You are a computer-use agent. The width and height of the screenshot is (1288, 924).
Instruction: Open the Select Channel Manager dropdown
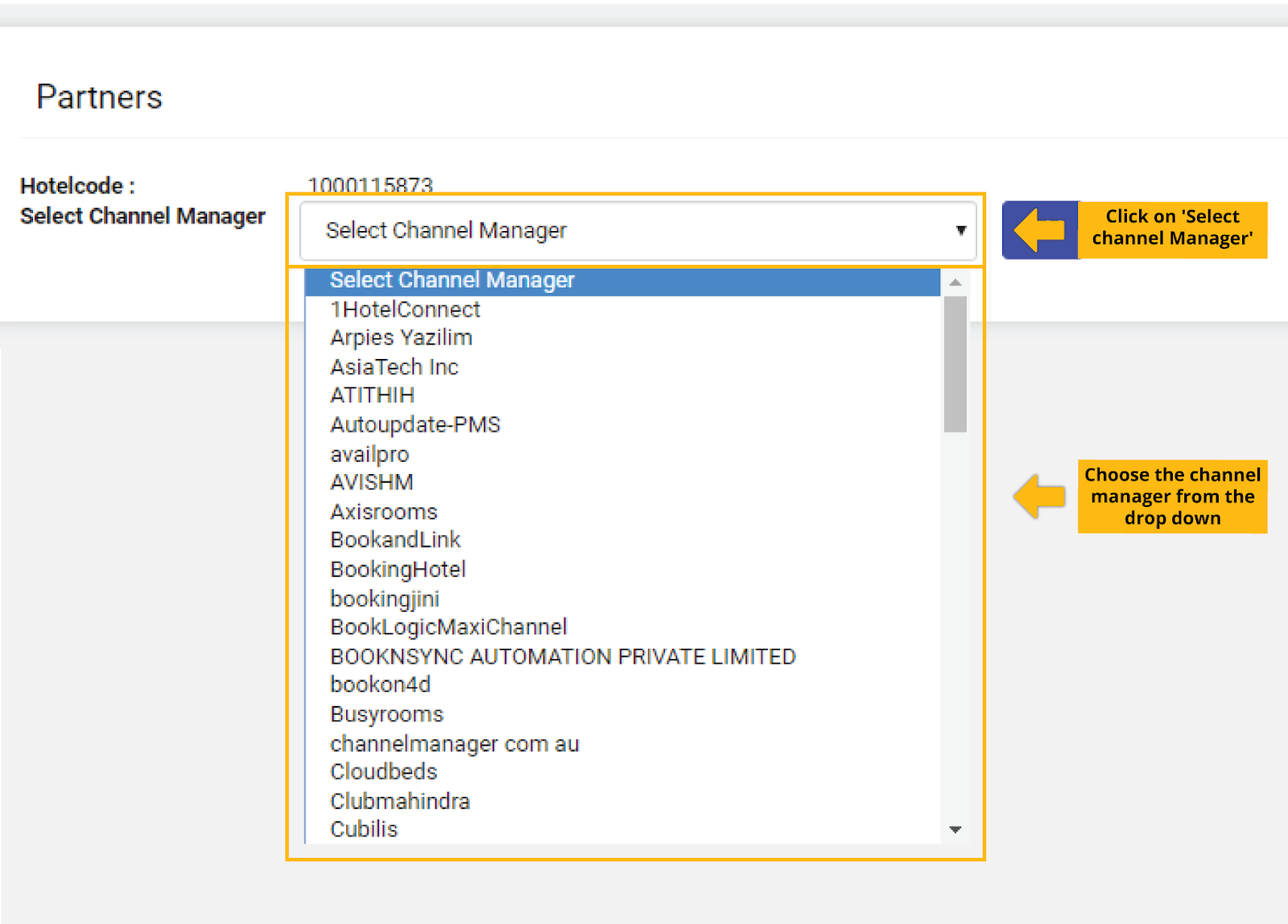pos(636,230)
